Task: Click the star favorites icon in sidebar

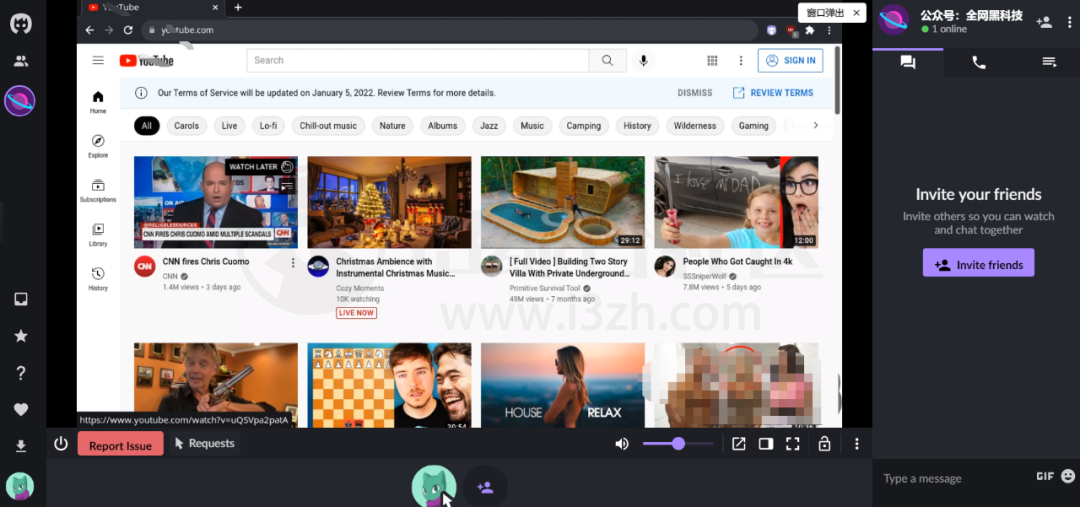Action: point(21,335)
